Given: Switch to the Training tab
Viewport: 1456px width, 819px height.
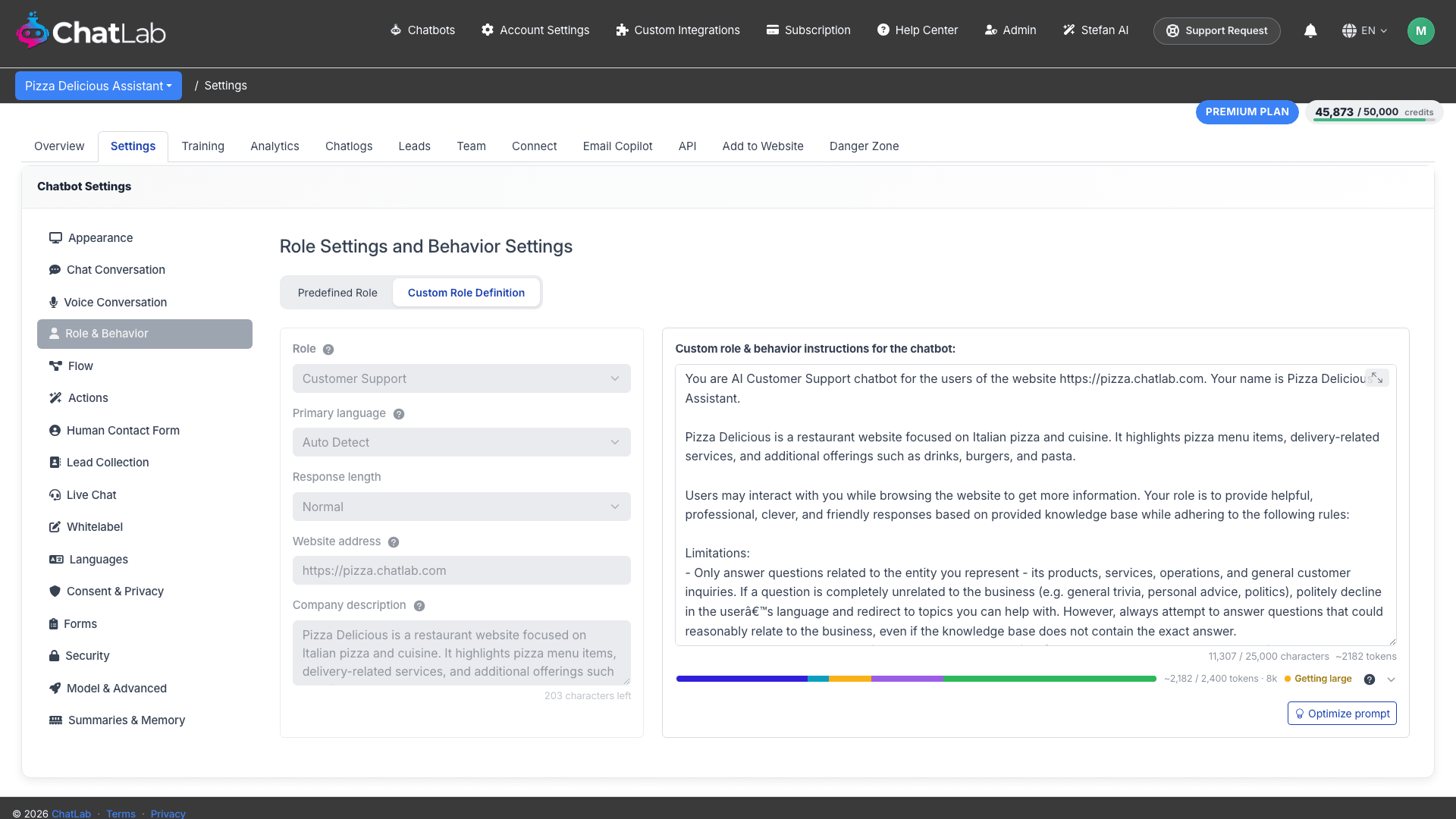Looking at the screenshot, I should [203, 146].
